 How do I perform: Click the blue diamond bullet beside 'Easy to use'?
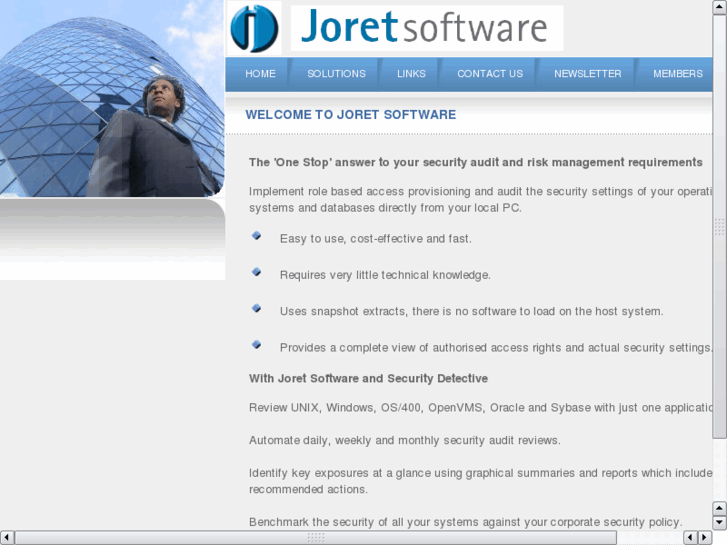pyautogui.click(x=256, y=236)
